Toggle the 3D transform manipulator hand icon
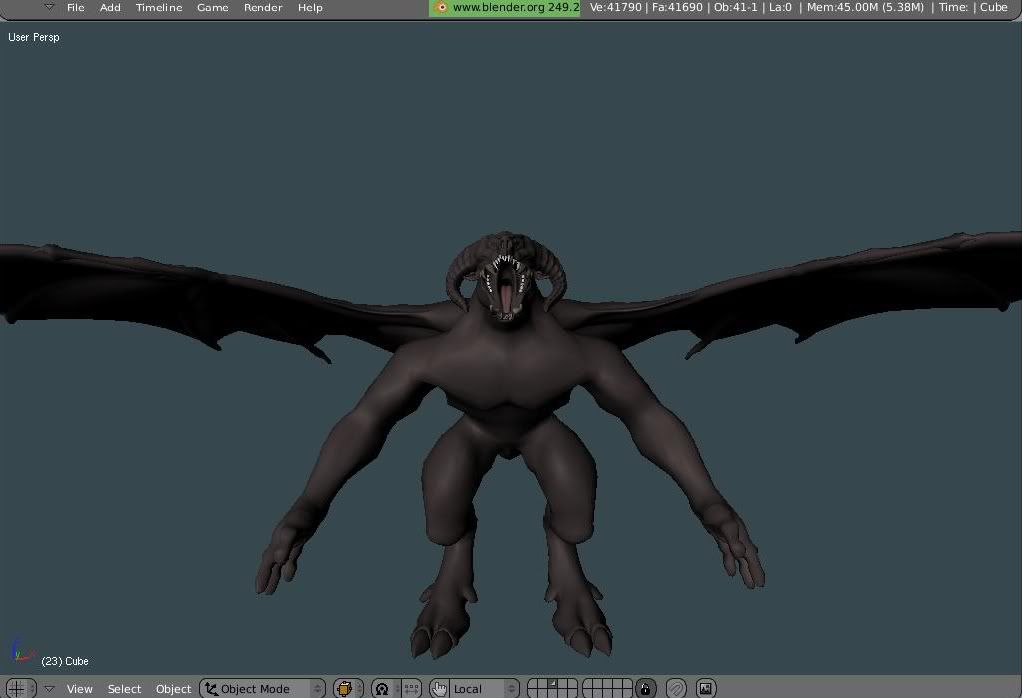Screen dimensions: 1022x698 [x=439, y=688]
